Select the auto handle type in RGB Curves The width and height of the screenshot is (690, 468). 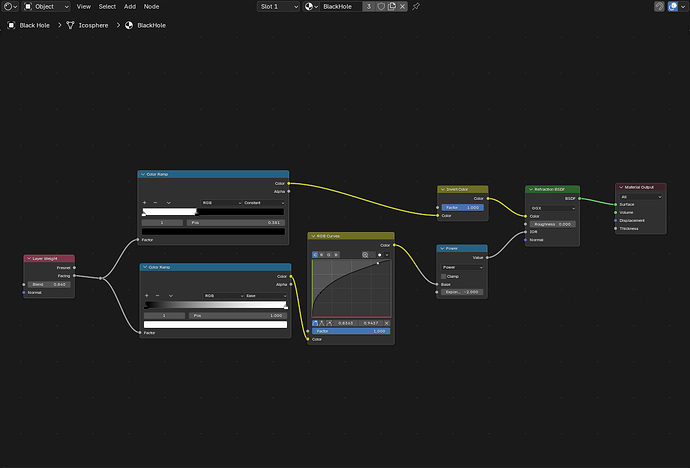pyautogui.click(x=315, y=323)
